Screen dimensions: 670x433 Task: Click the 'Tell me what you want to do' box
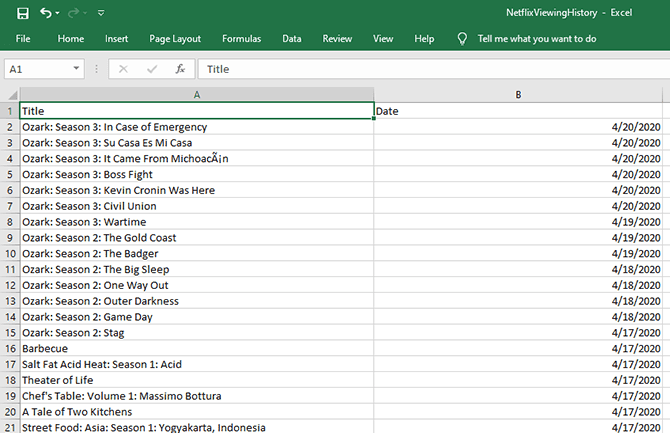pyautogui.click(x=537, y=38)
